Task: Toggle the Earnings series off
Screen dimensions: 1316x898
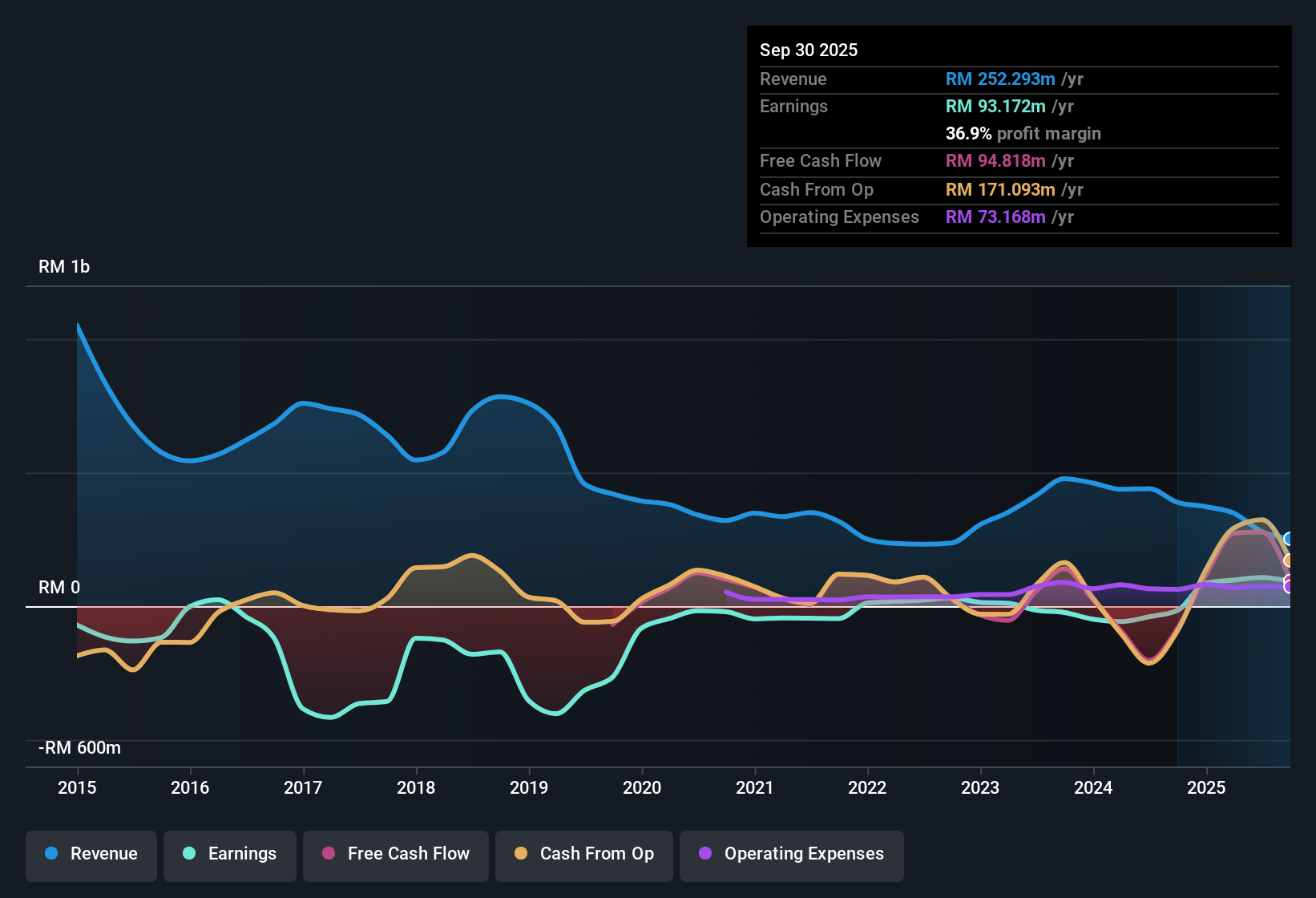Action: point(229,854)
